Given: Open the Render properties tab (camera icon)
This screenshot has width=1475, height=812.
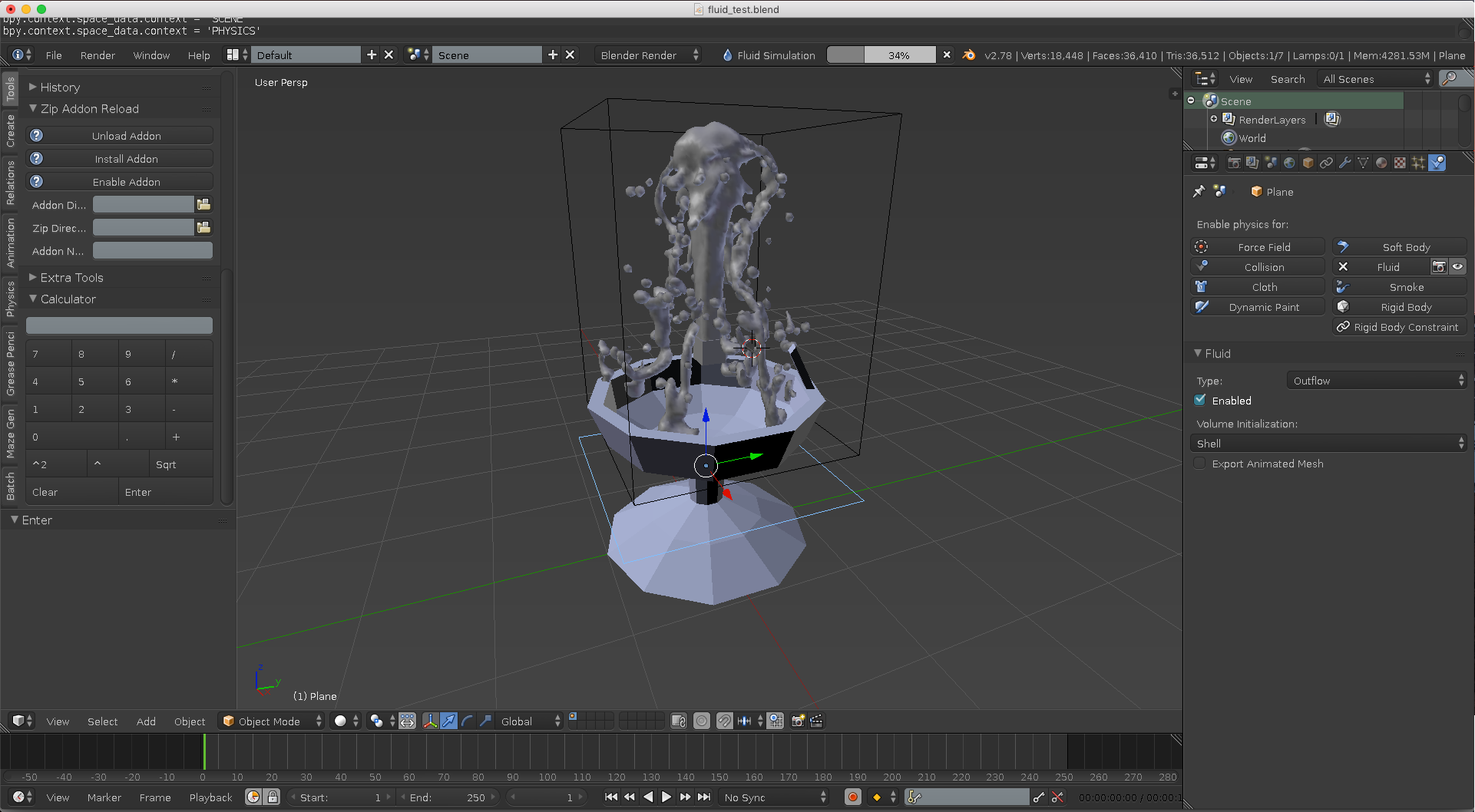Looking at the screenshot, I should tap(1234, 163).
